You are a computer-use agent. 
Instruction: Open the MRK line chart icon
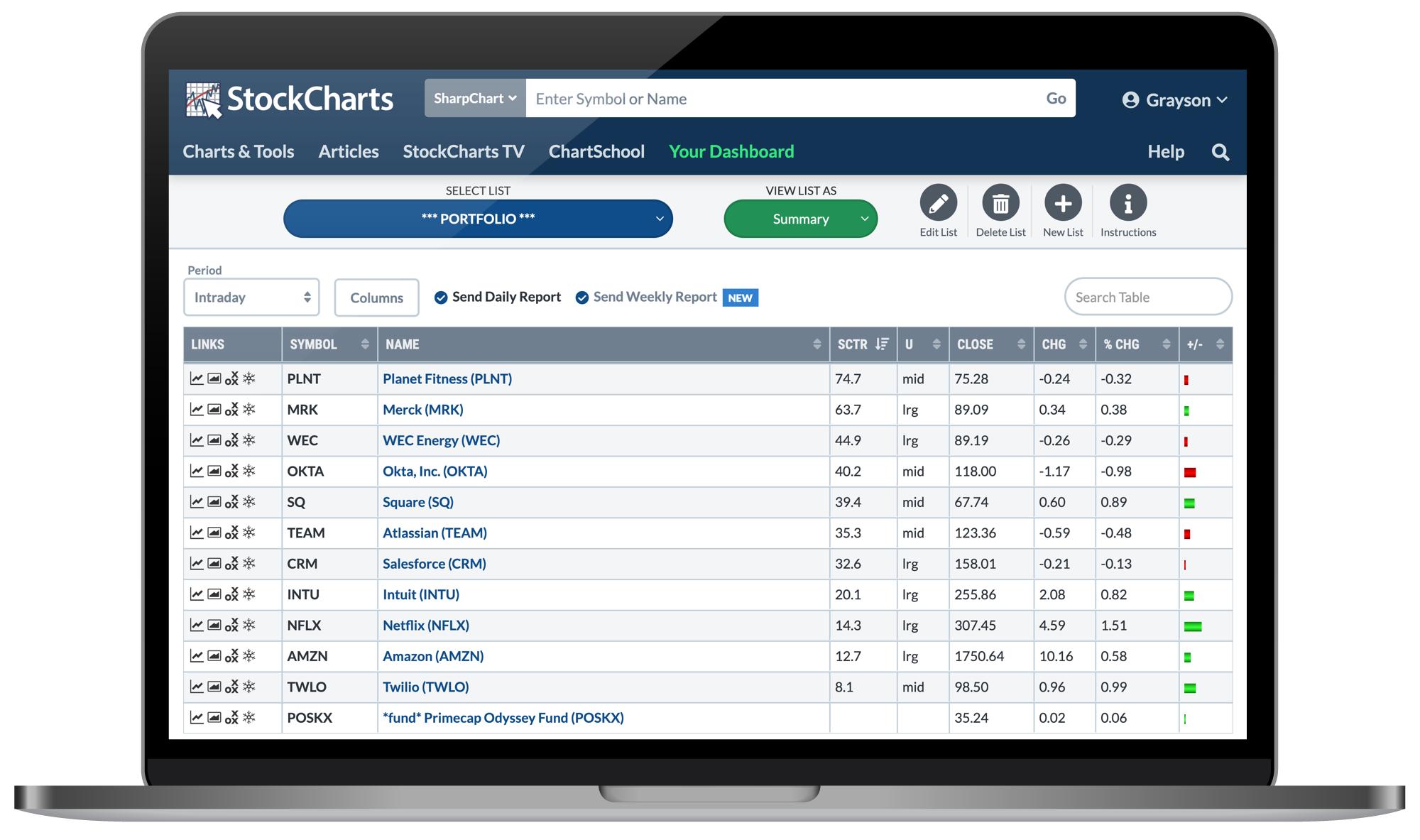(197, 409)
